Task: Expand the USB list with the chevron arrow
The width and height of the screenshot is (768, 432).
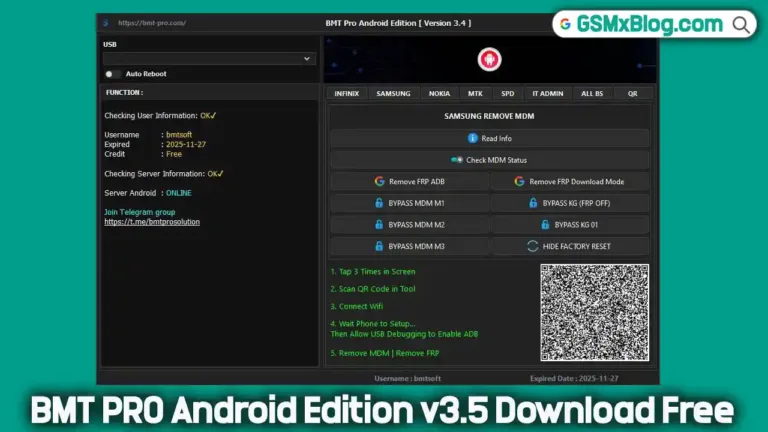Action: click(x=307, y=59)
